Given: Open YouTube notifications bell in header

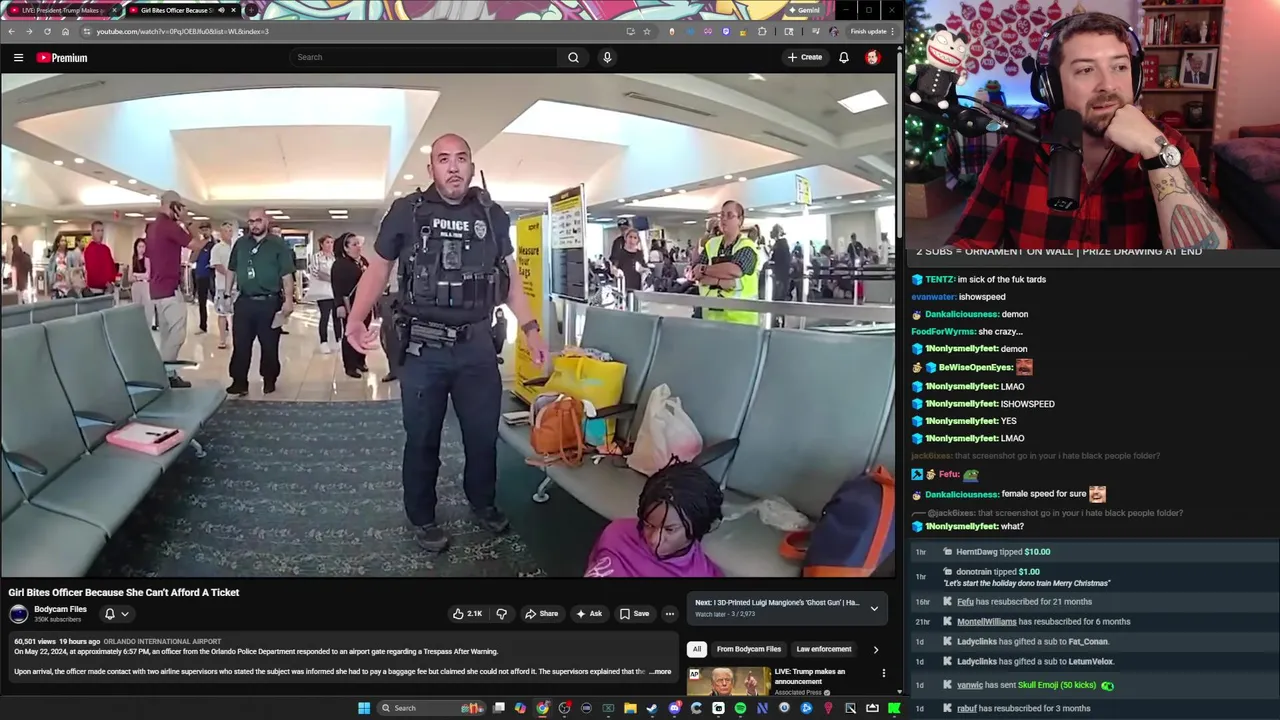Looking at the screenshot, I should point(843,57).
